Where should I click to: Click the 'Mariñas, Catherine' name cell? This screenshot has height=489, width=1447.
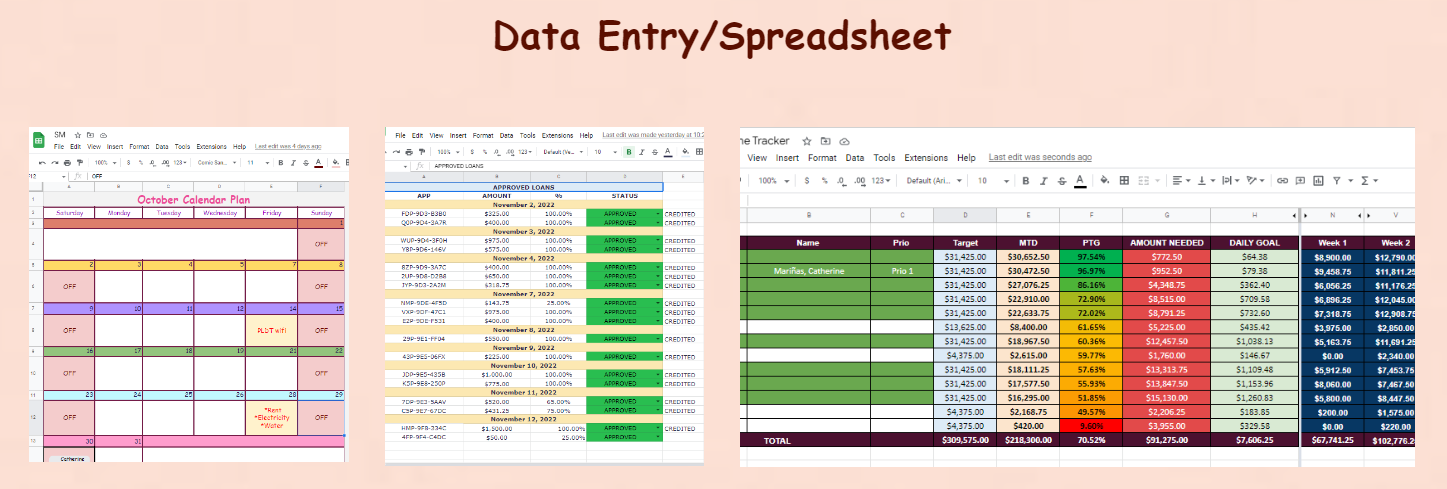pyautogui.click(x=808, y=271)
